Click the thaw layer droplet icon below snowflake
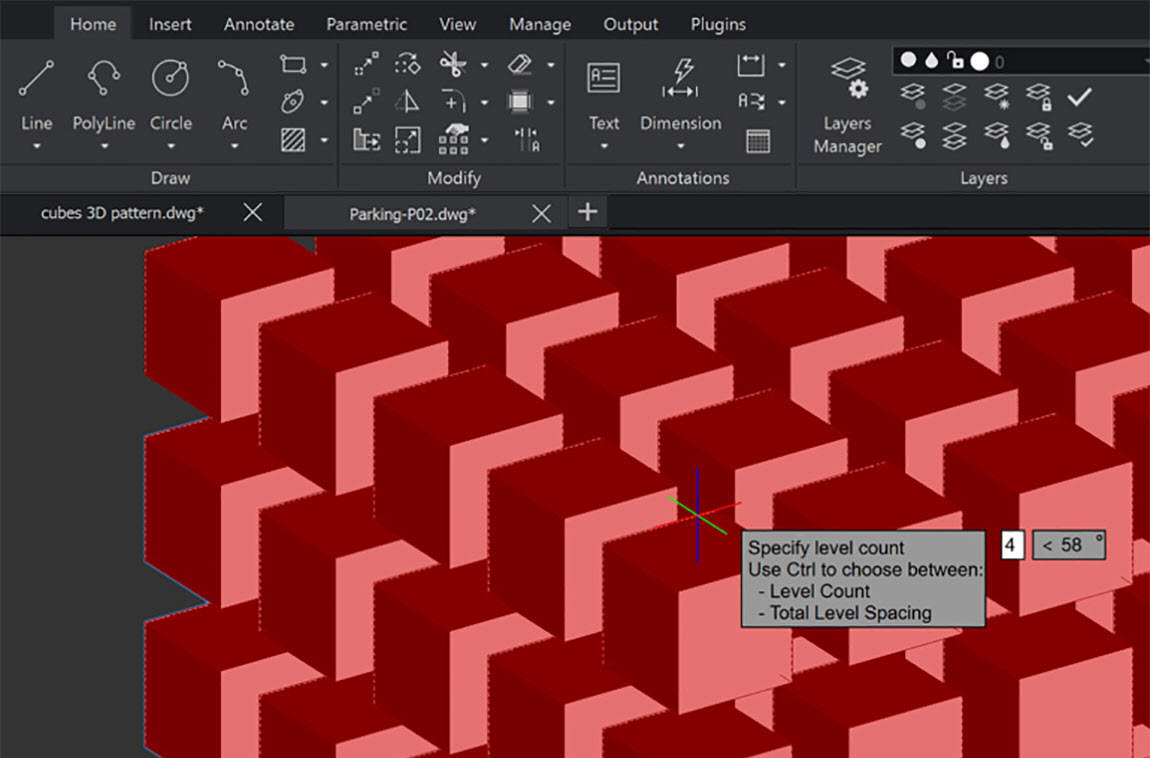The image size is (1150, 758). pos(996,136)
